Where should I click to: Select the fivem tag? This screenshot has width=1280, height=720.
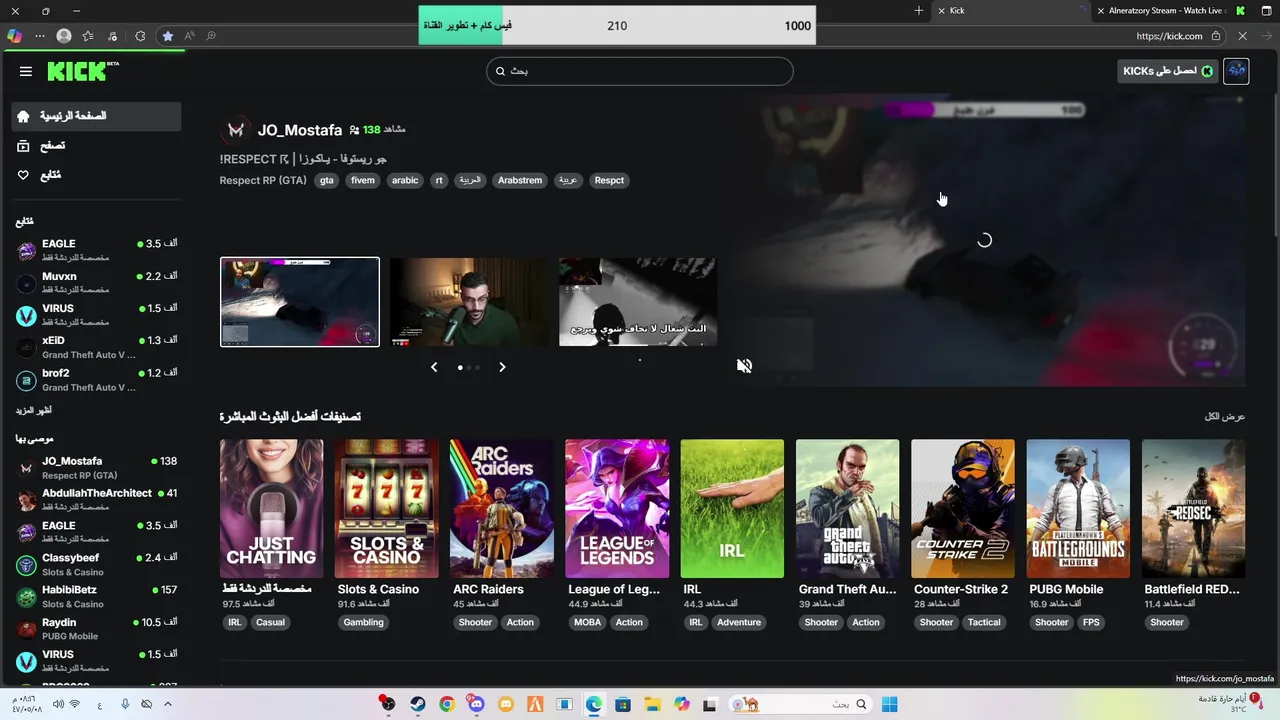tap(362, 180)
